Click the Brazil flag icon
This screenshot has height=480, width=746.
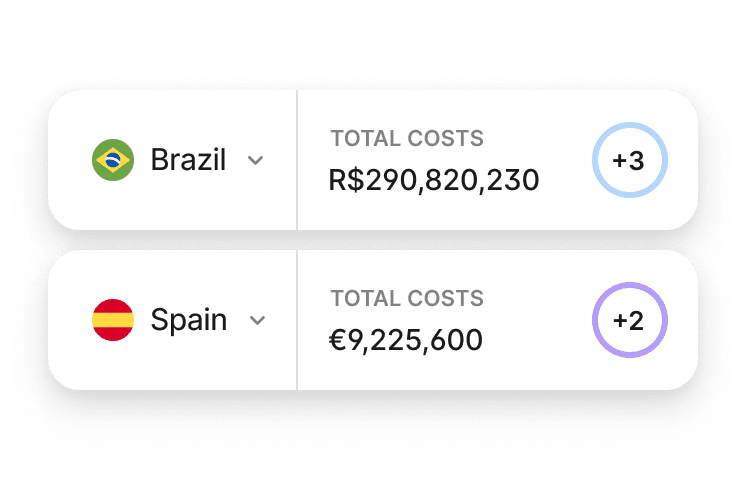click(x=113, y=160)
